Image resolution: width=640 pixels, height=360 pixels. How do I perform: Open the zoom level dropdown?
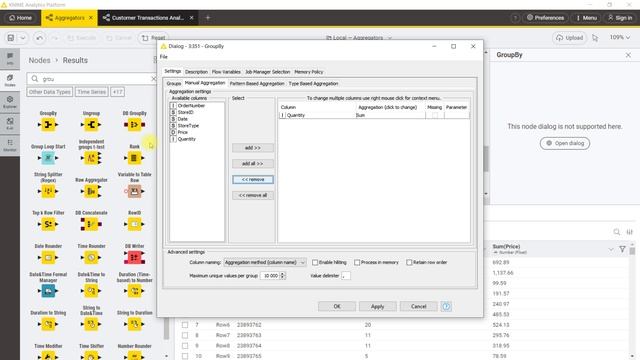click(620, 38)
